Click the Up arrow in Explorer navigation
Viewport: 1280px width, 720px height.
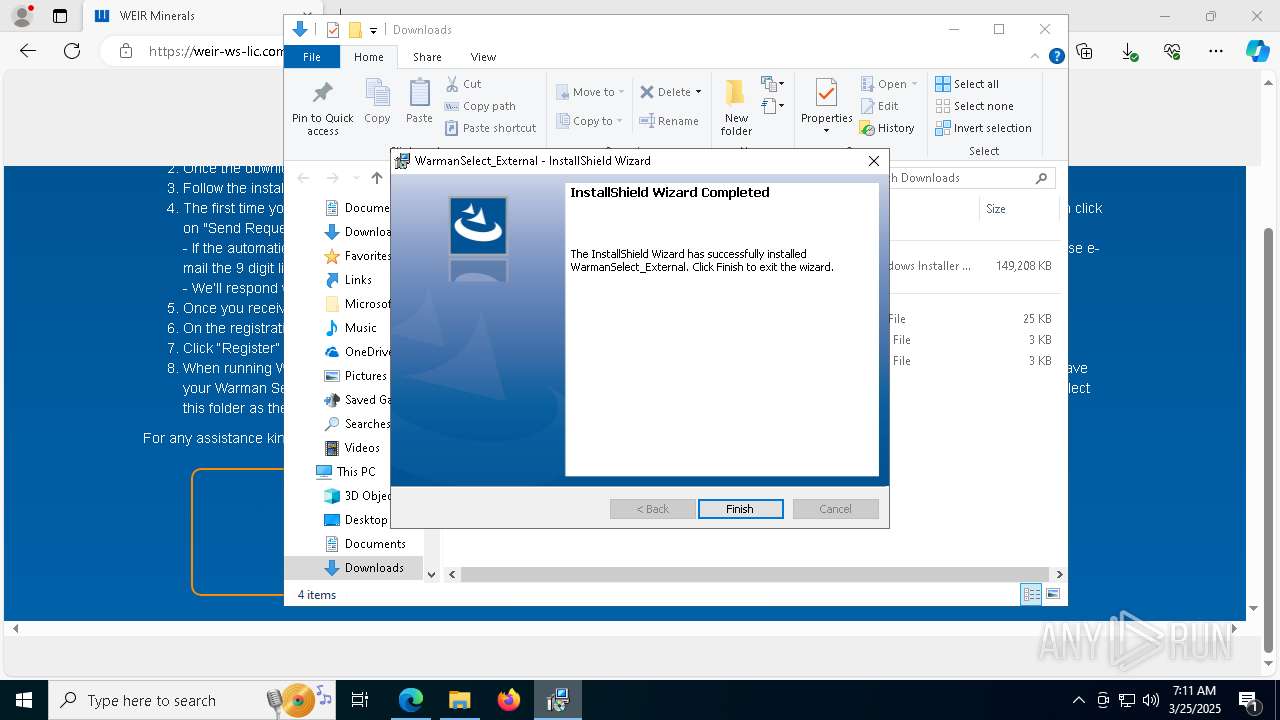coord(376,178)
